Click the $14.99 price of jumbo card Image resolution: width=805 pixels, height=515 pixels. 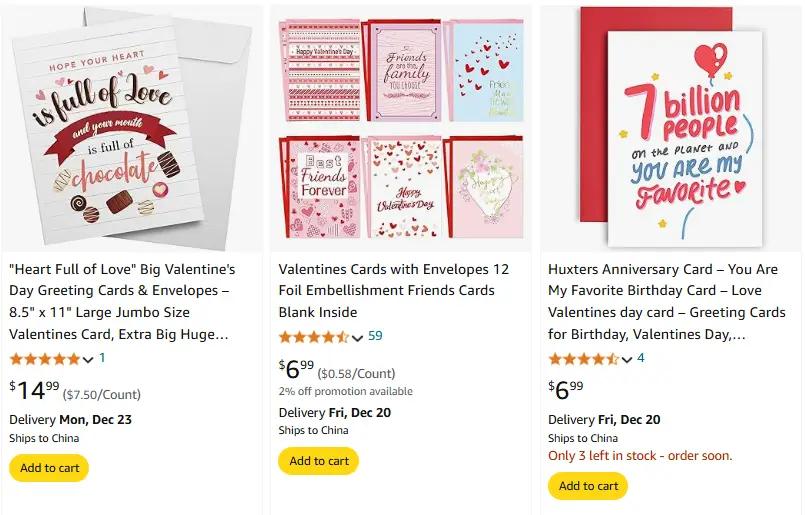pyautogui.click(x=35, y=390)
